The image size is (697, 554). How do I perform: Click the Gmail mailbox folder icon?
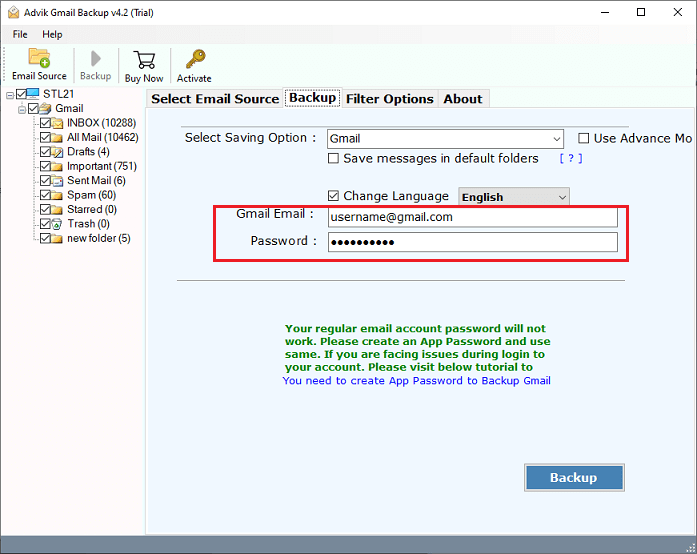pos(45,108)
